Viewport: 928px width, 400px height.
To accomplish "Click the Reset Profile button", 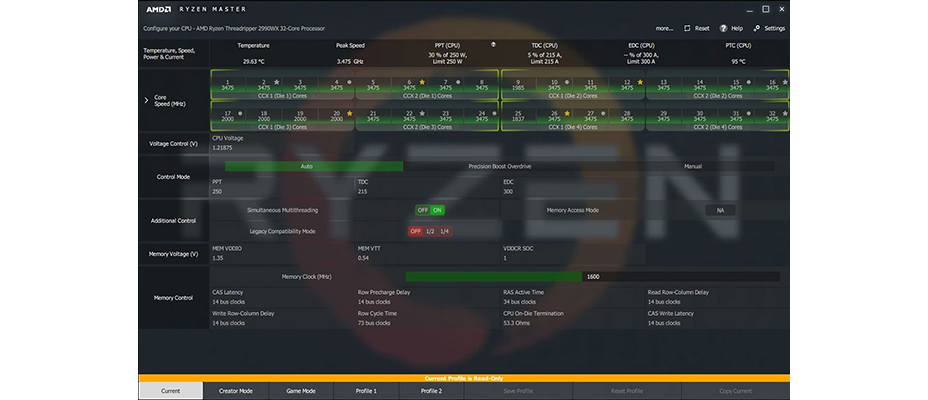I will tap(627, 391).
